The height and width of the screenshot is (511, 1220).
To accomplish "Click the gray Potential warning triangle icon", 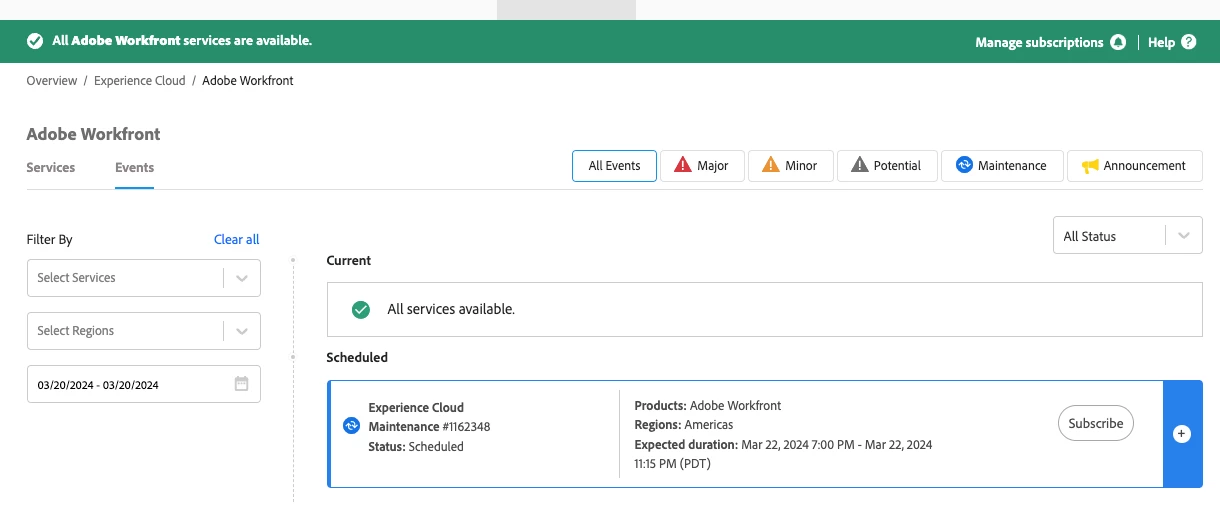I will [859, 165].
